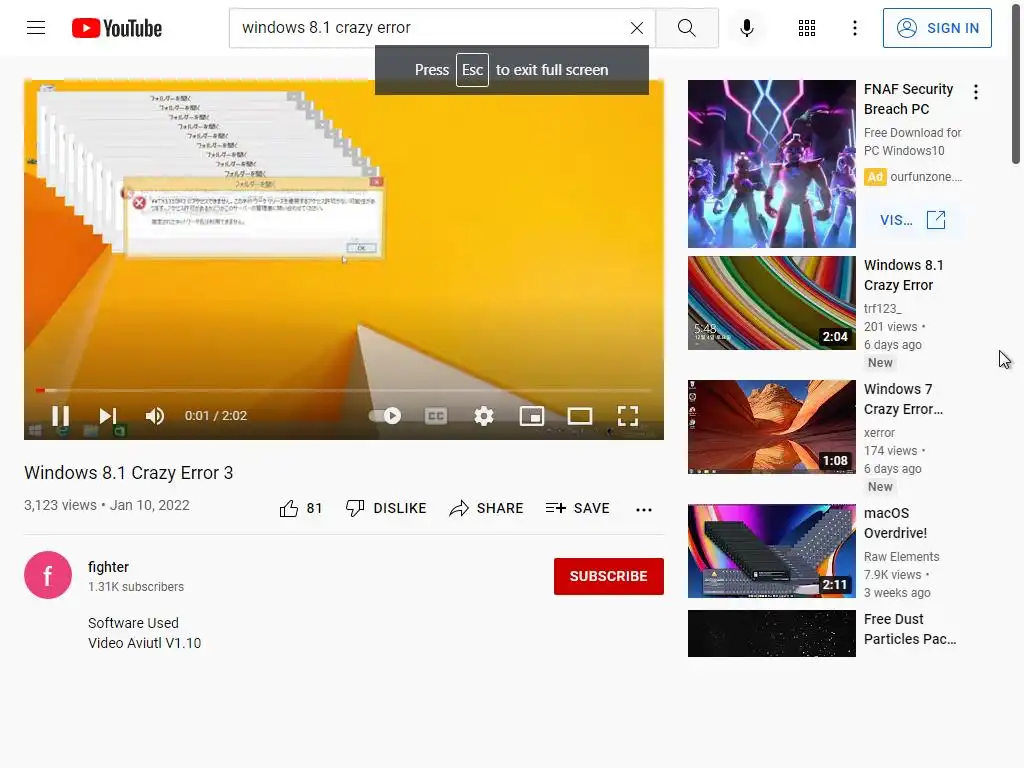
Task: Clear the search box with X
Action: coord(637,28)
